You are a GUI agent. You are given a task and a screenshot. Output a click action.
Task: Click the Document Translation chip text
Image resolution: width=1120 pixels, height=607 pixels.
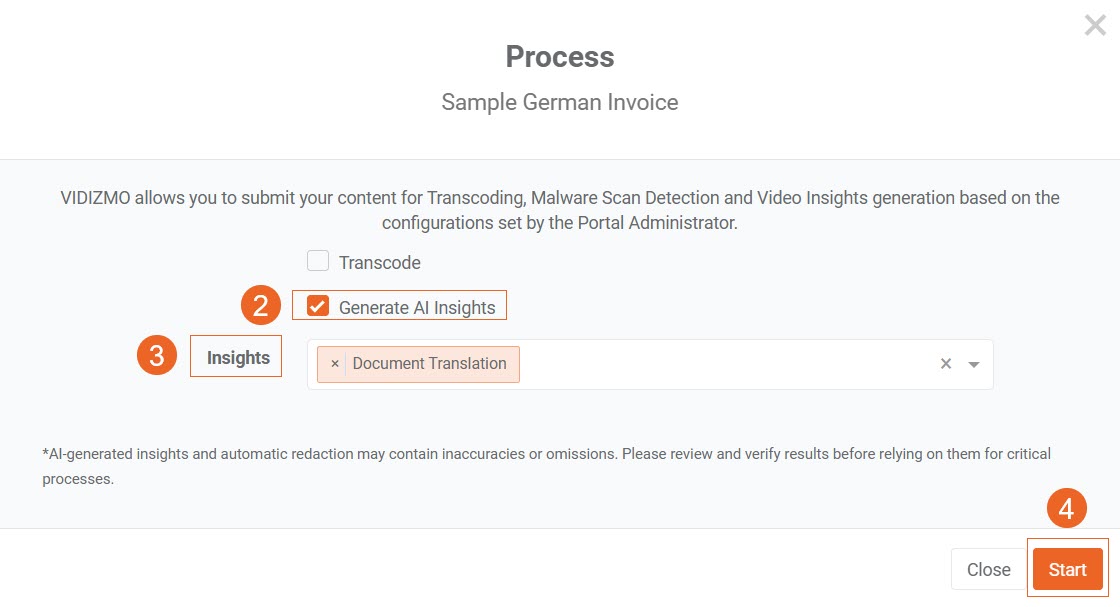tap(429, 364)
